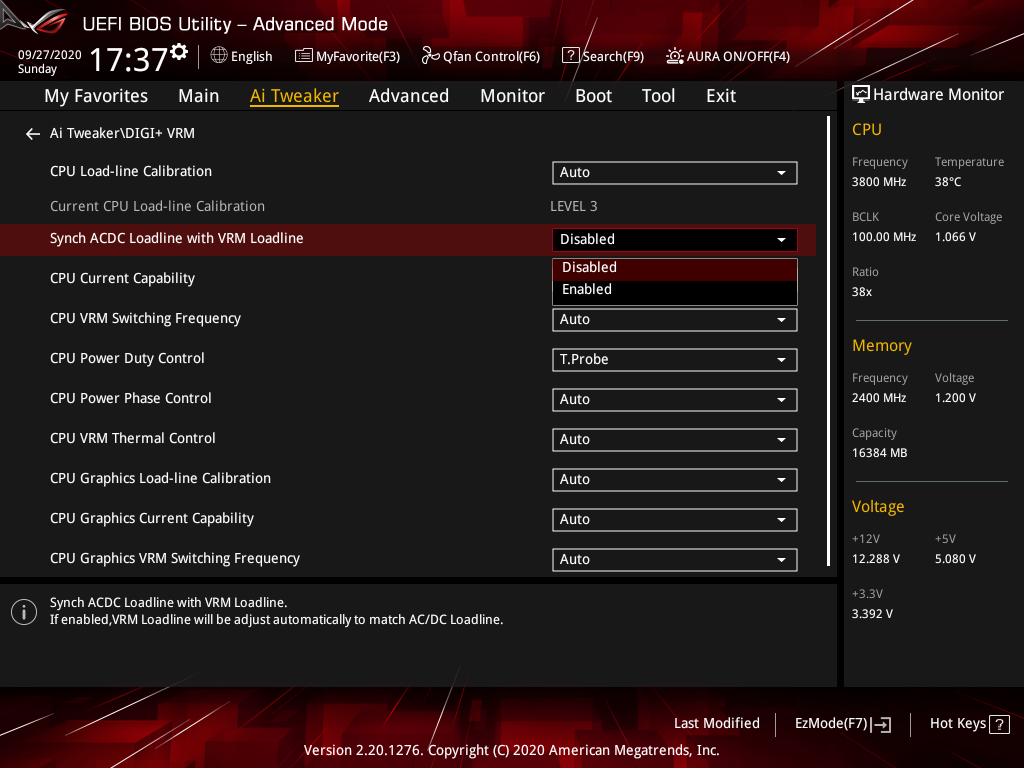Image resolution: width=1024 pixels, height=768 pixels.
Task: Click the 09/27/2020 date text
Action: pos(50,55)
